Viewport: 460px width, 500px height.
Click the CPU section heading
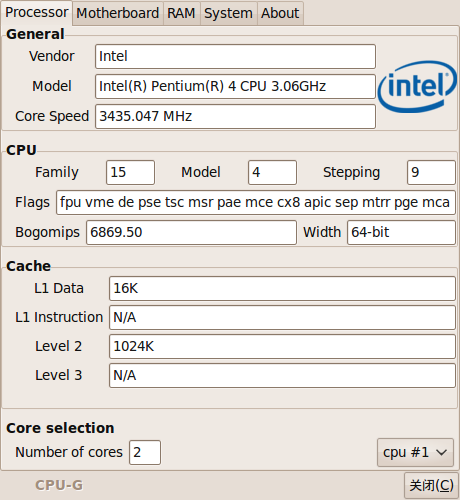[21, 150]
